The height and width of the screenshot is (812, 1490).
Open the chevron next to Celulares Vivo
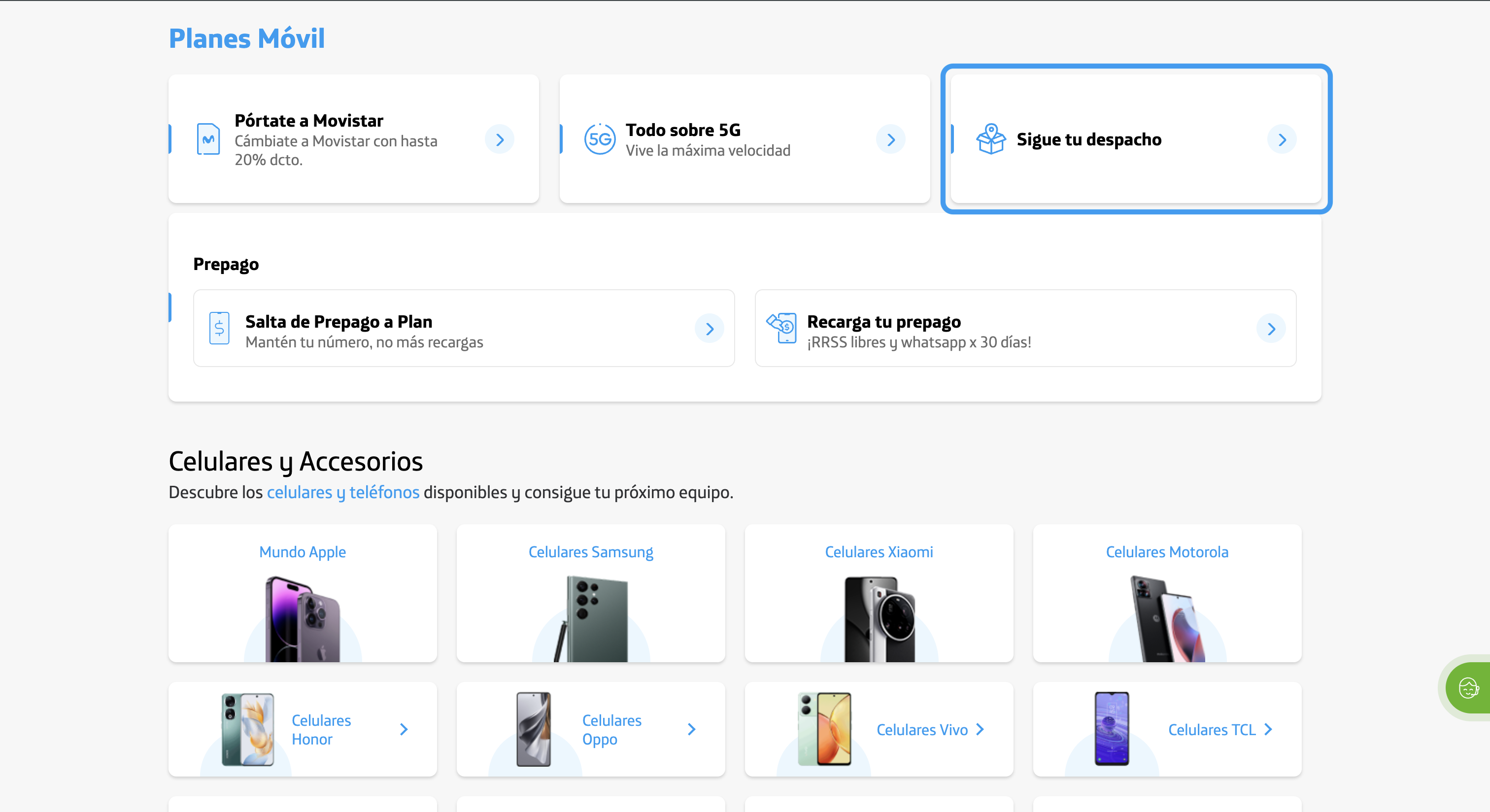pos(980,729)
